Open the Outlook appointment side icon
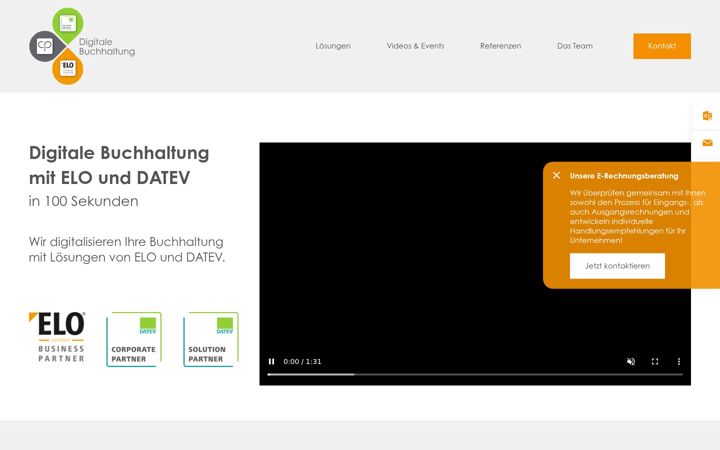The width and height of the screenshot is (720, 450). [707, 116]
